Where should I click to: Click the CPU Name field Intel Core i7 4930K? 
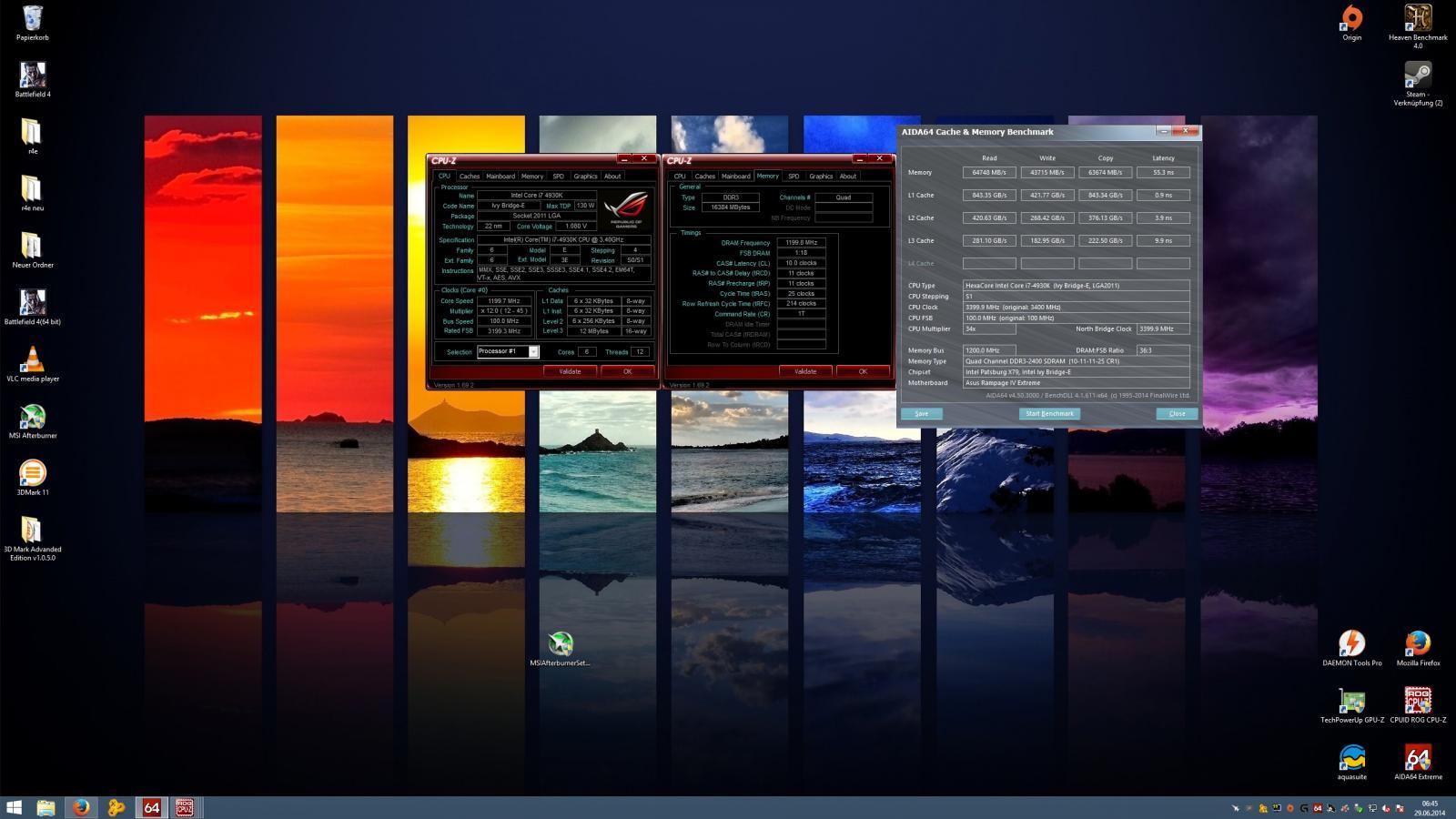(x=537, y=196)
